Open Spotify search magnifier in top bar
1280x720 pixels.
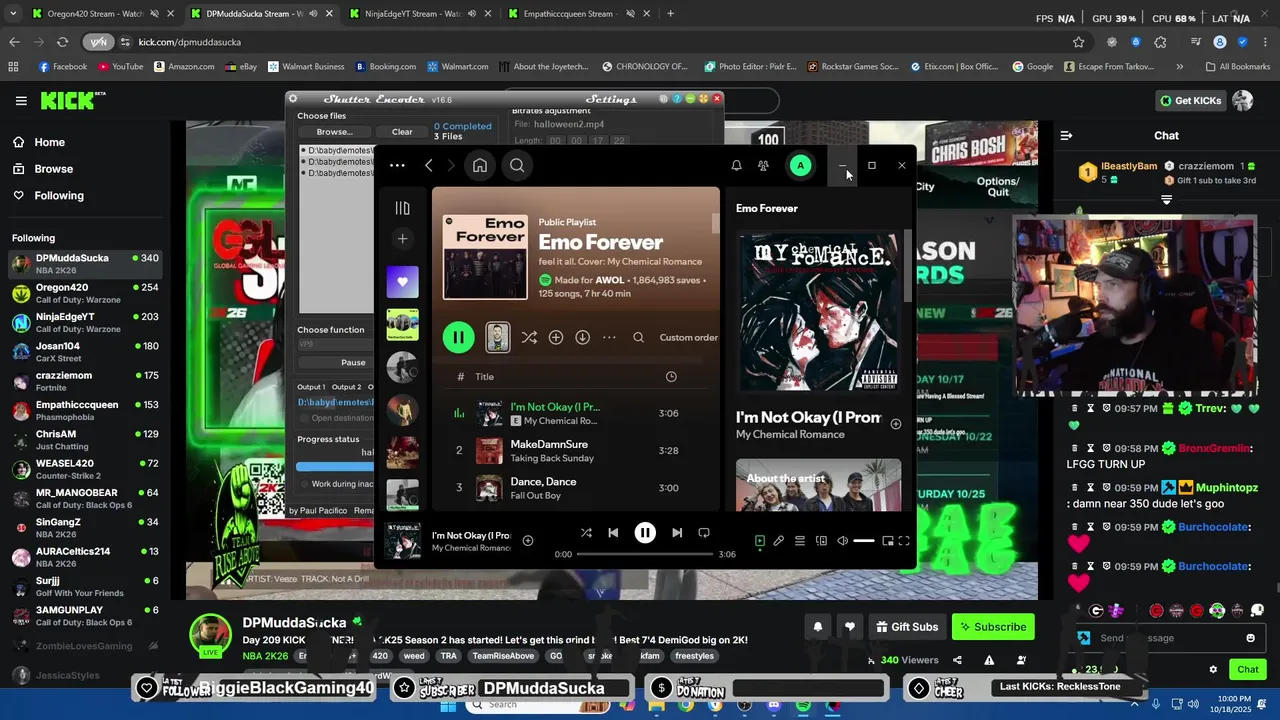[517, 166]
